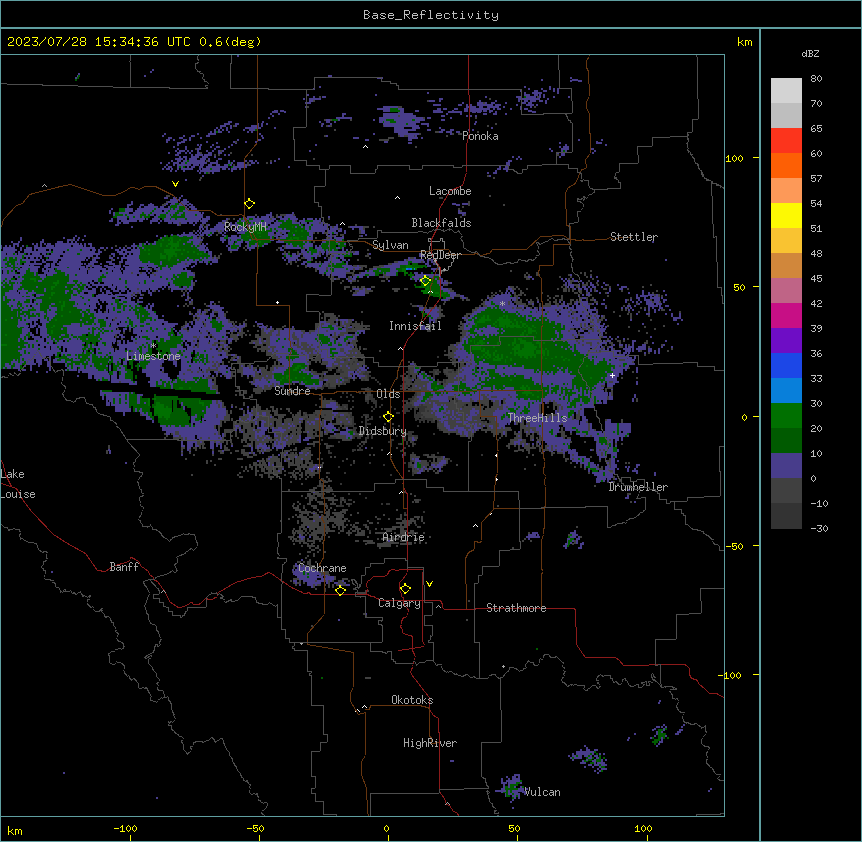This screenshot has height=842, width=862.
Task: Select the Blackfalds city label
Action: point(441,223)
